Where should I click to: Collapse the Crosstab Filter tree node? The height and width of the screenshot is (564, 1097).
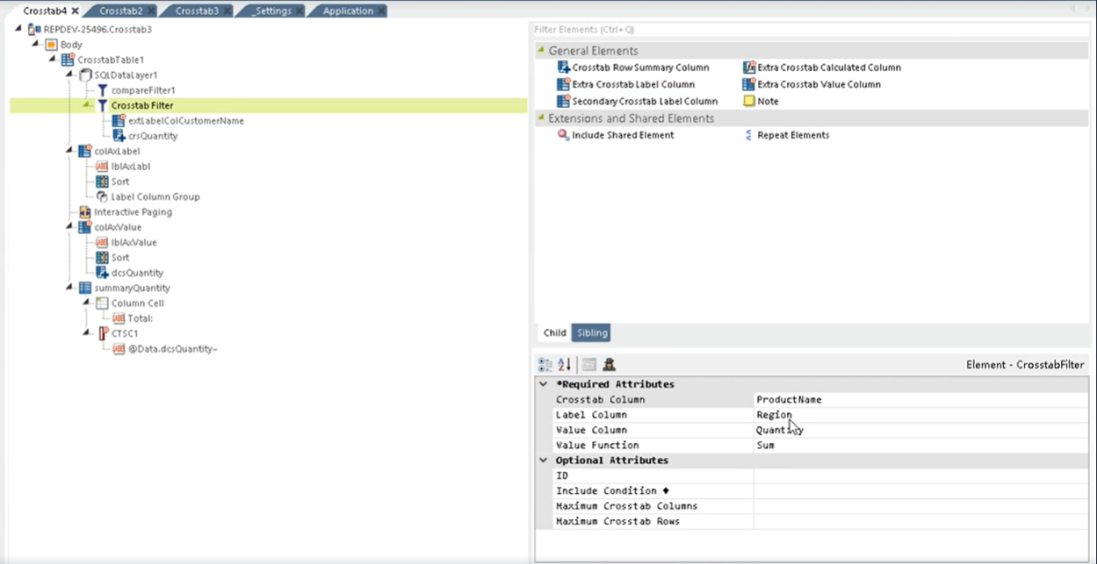pos(87,106)
